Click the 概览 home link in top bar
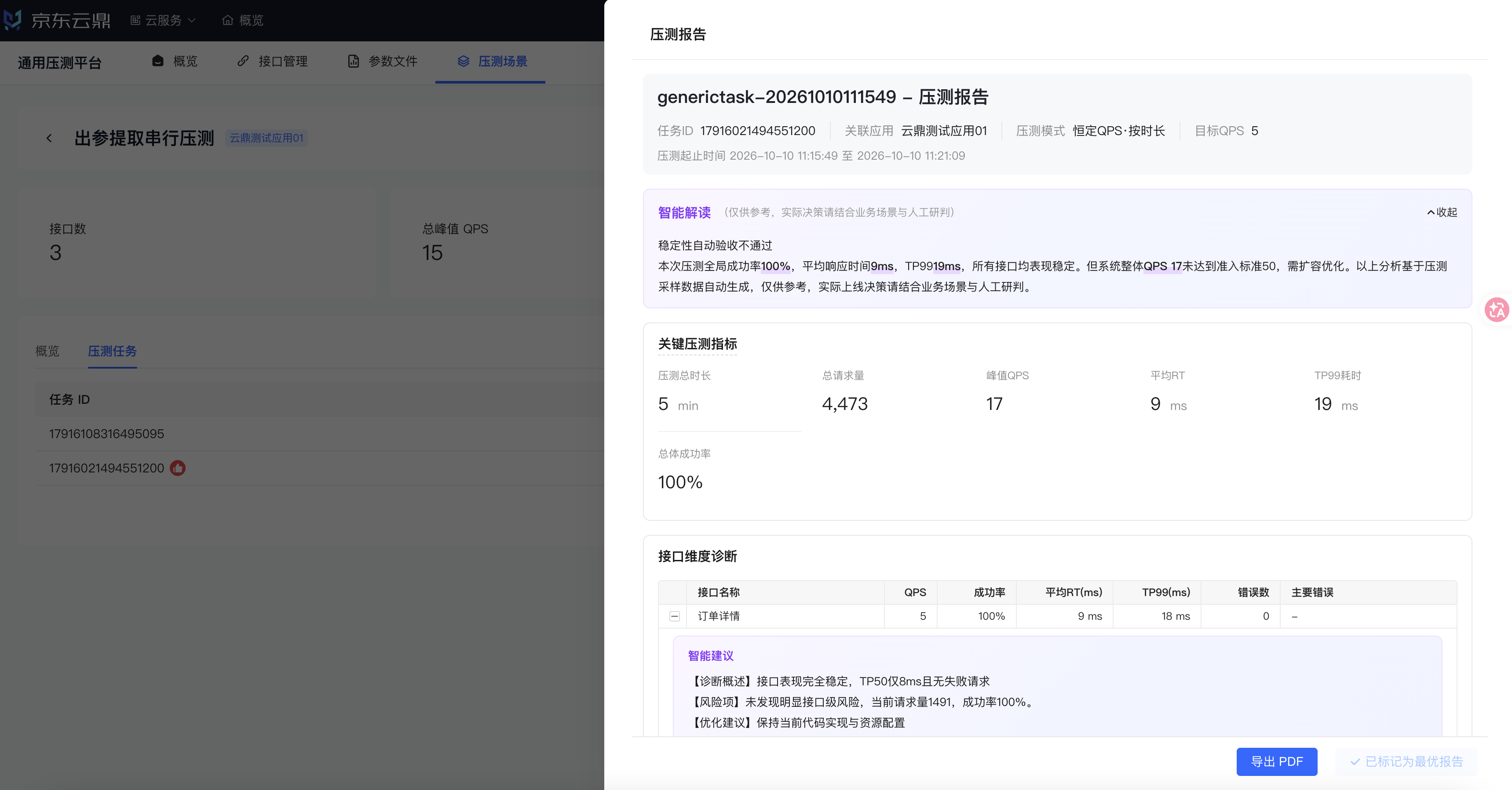The width and height of the screenshot is (1512, 790). point(243,21)
